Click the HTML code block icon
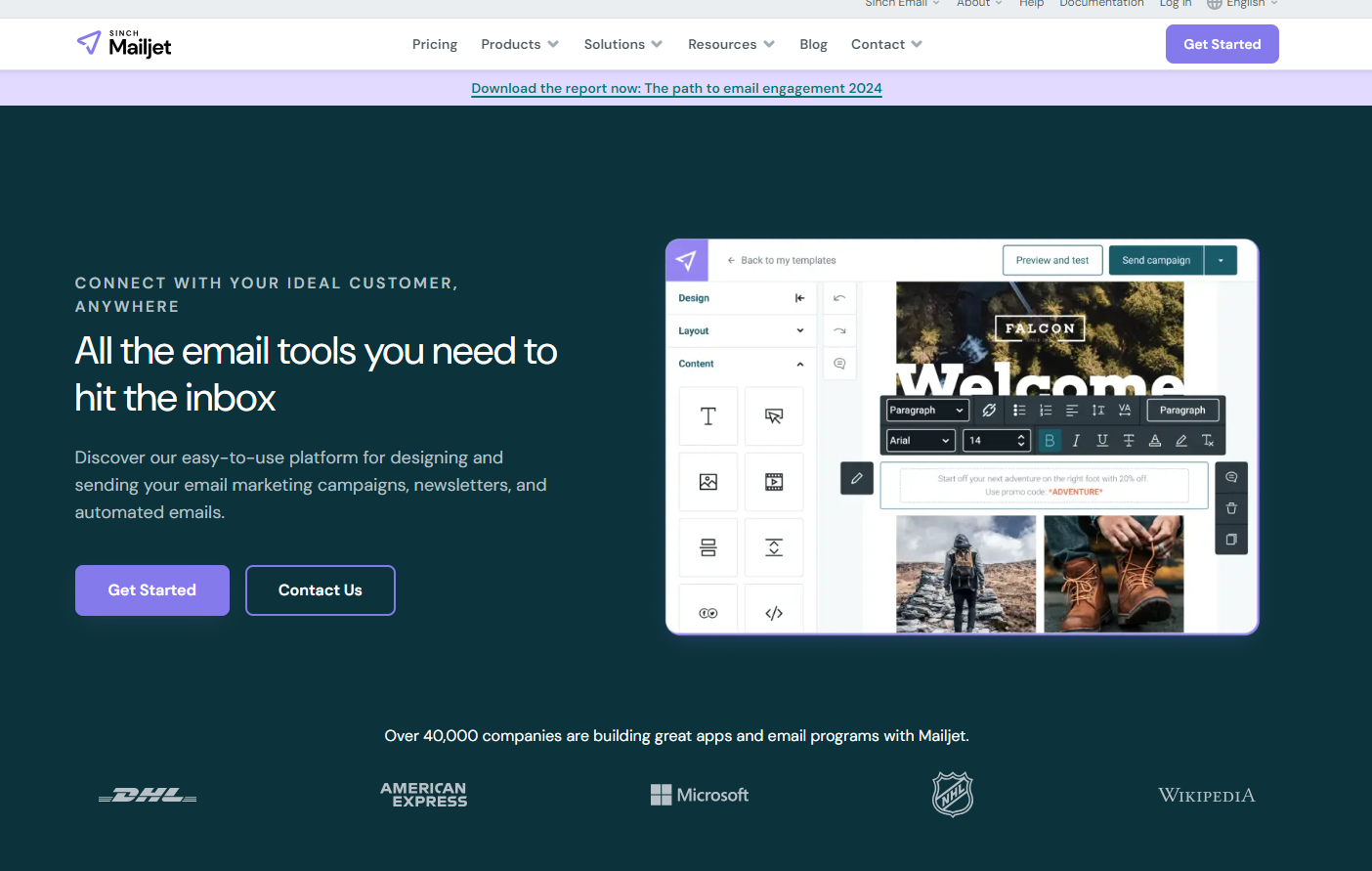This screenshot has width=1372, height=871. 774,613
